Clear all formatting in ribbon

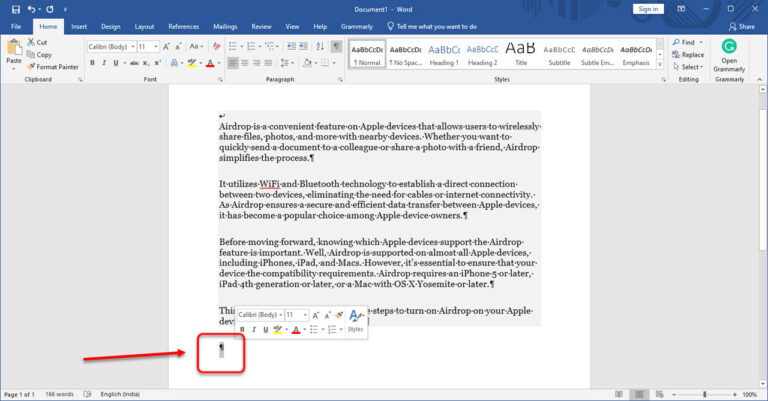pos(216,47)
